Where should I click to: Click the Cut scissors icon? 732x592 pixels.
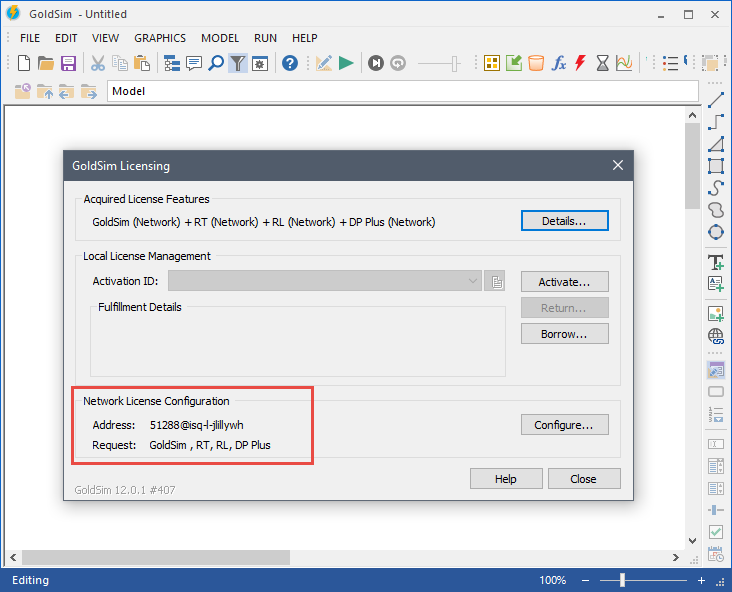(x=98, y=63)
